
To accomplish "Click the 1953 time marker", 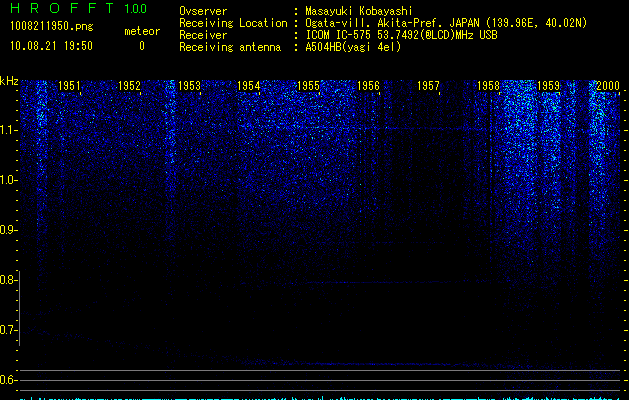I will pos(189,86).
